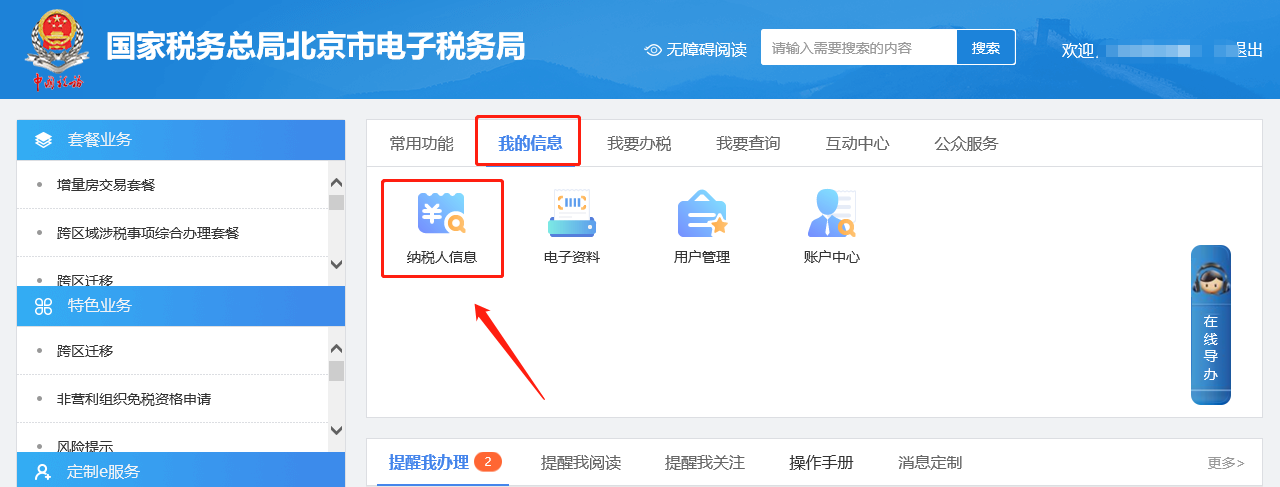Open the 用户管理 icon
1280x487 pixels.
pyautogui.click(x=702, y=212)
